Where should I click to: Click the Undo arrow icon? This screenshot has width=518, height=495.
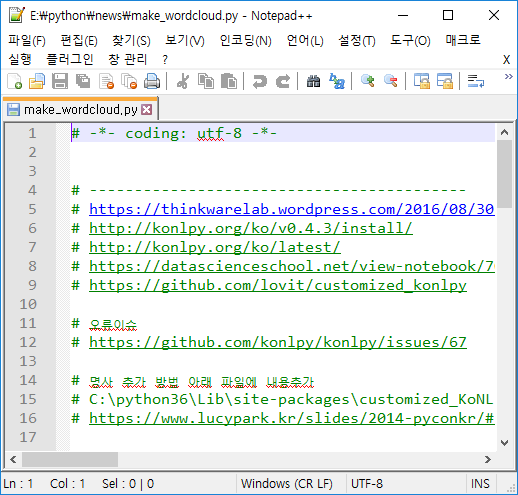click(x=260, y=81)
